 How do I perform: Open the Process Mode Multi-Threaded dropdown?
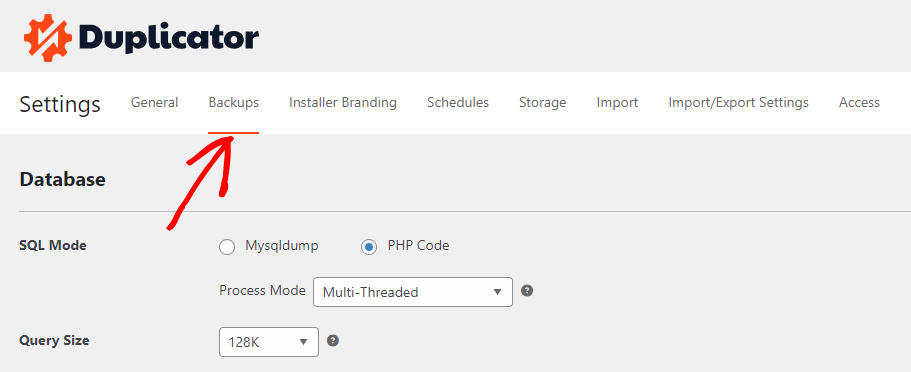pyautogui.click(x=413, y=292)
